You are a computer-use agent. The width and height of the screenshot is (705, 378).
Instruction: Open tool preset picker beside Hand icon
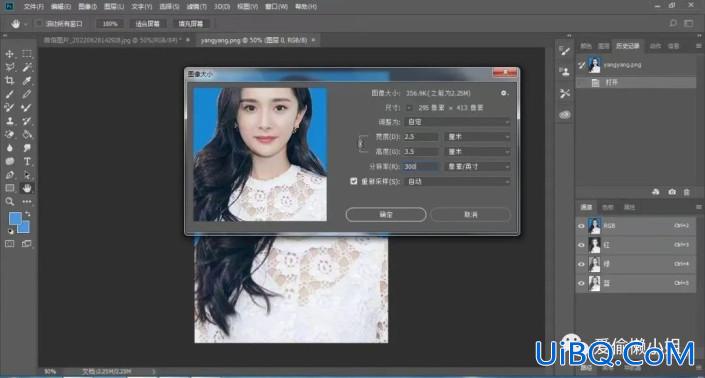(26, 24)
